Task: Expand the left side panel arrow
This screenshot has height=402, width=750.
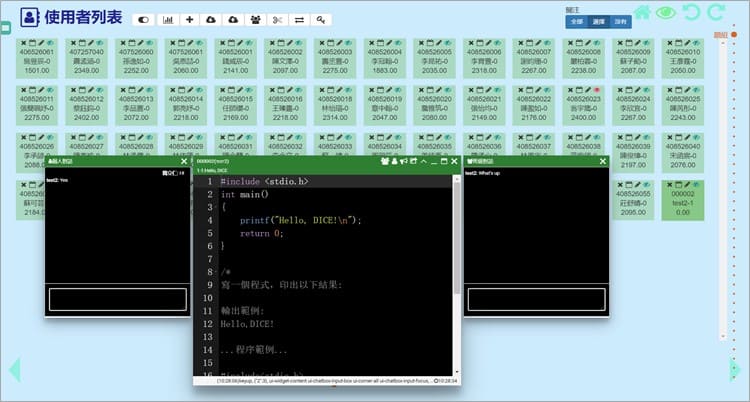Action: pos(14,369)
